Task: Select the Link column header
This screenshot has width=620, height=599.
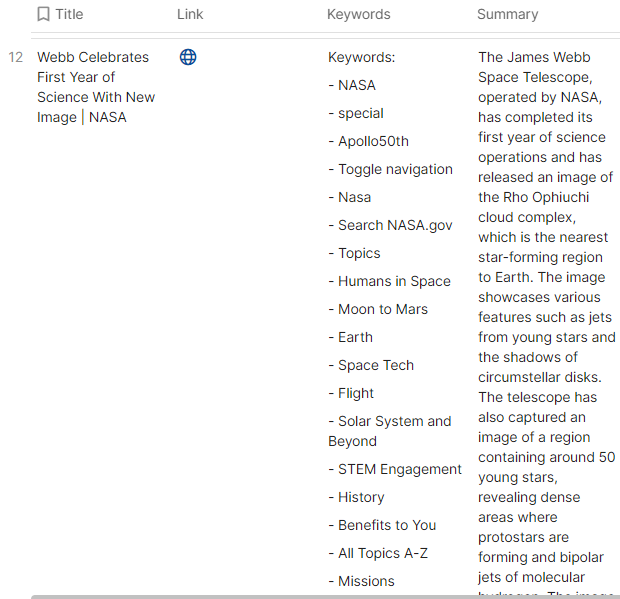Action: click(x=190, y=14)
